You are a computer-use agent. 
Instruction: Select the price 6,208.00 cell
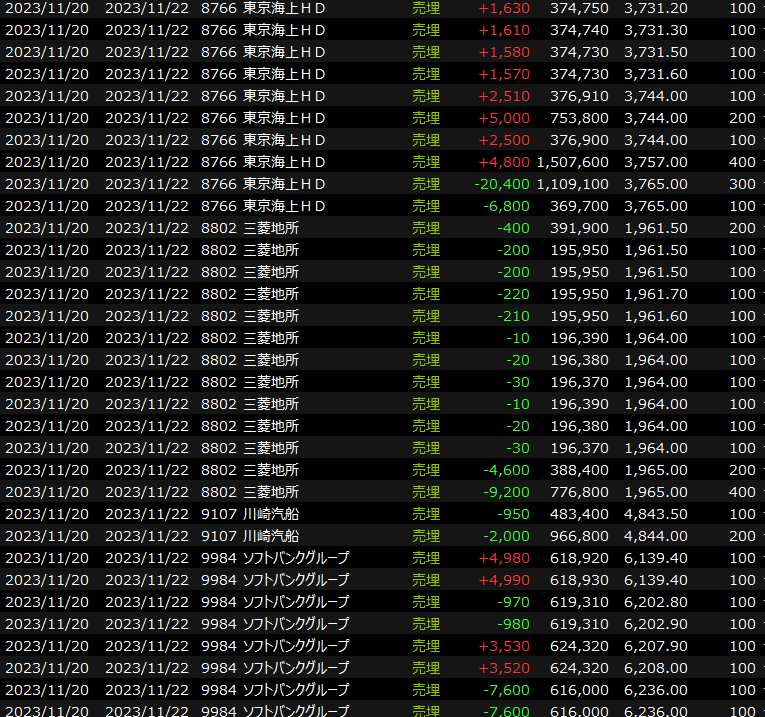point(656,668)
